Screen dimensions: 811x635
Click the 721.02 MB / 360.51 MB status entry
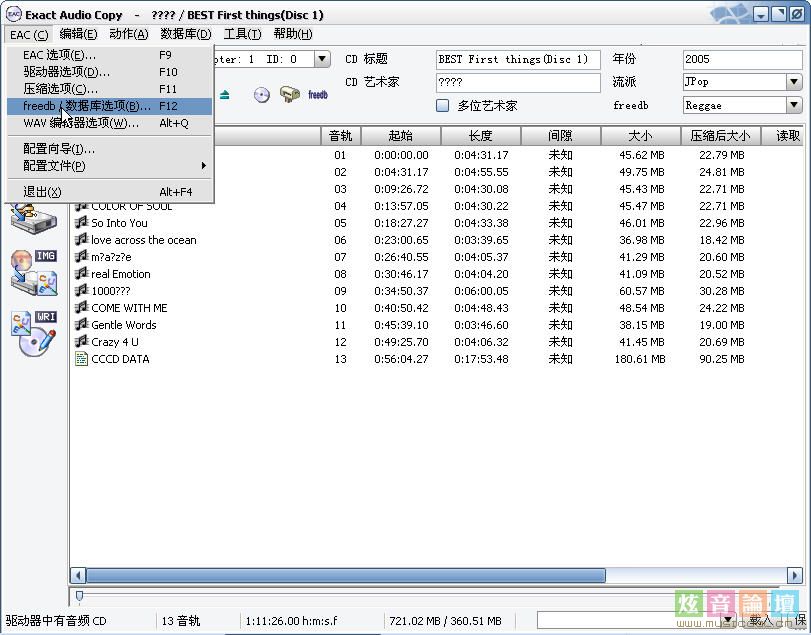point(445,621)
